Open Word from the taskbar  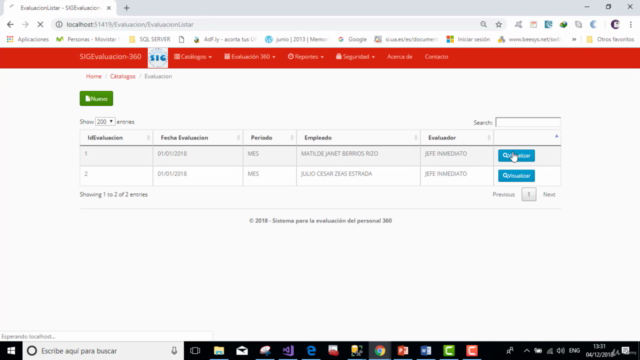point(426,351)
